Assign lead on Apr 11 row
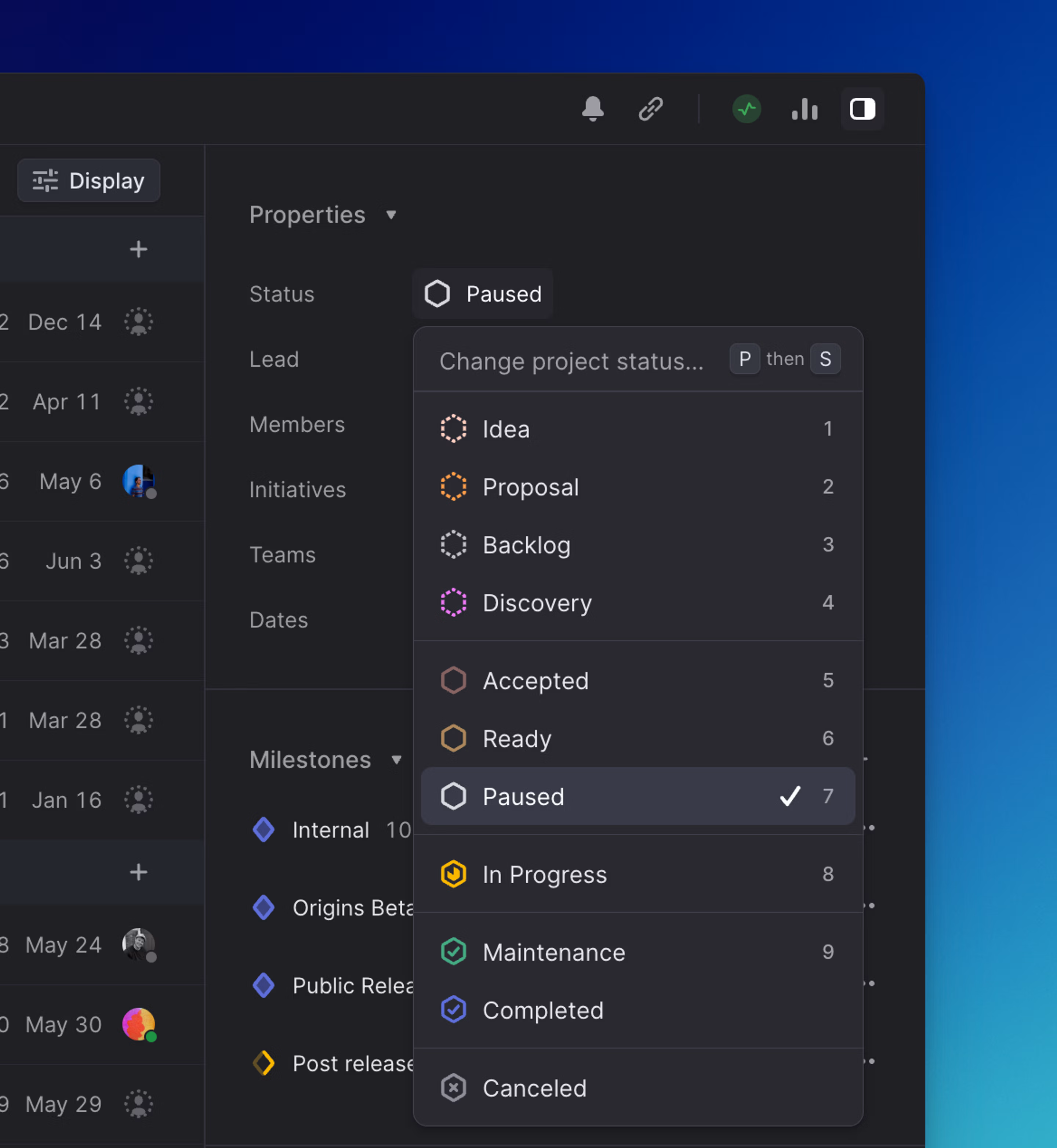 click(x=138, y=401)
